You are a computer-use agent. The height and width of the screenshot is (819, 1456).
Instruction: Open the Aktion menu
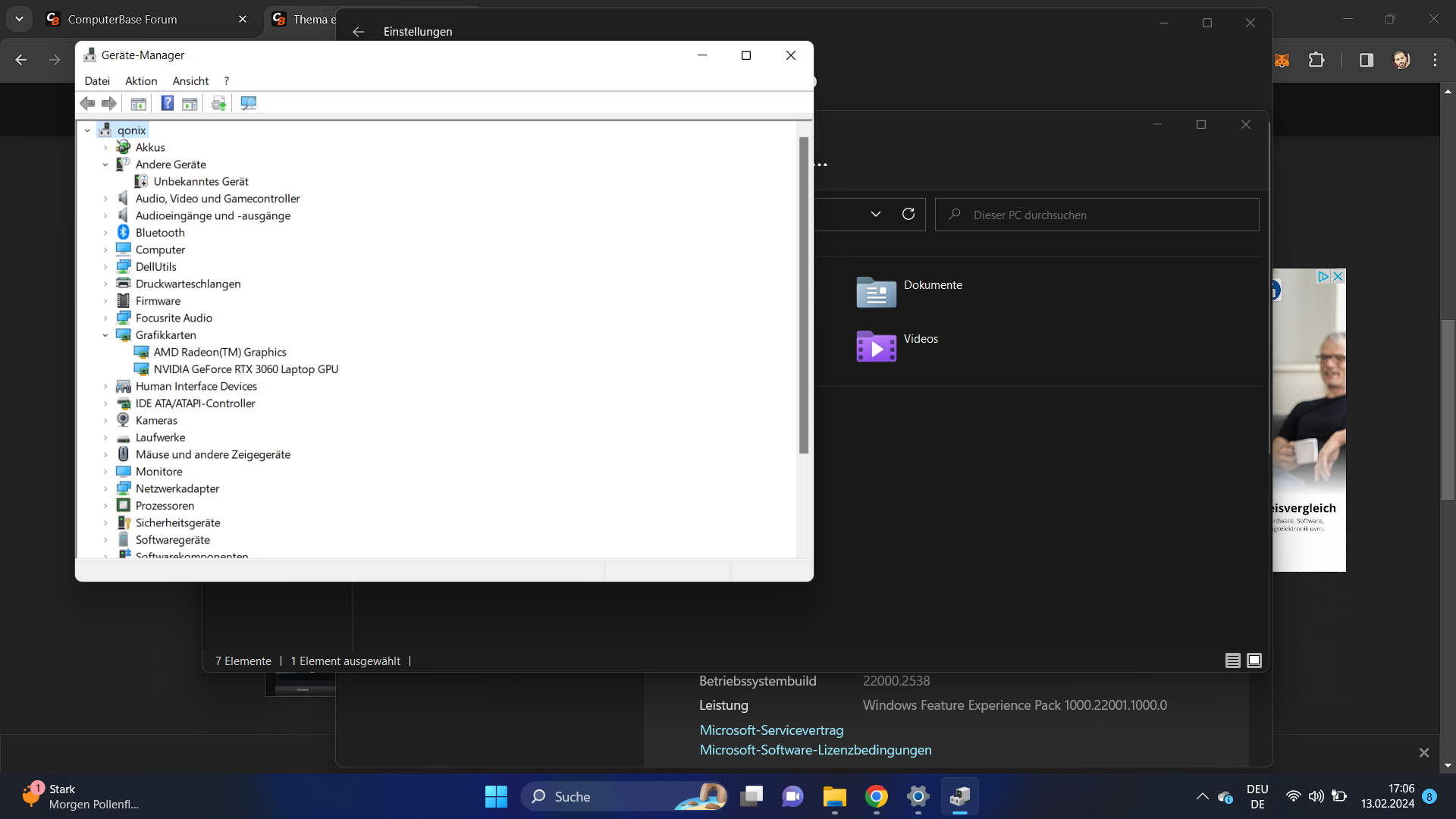(x=141, y=81)
